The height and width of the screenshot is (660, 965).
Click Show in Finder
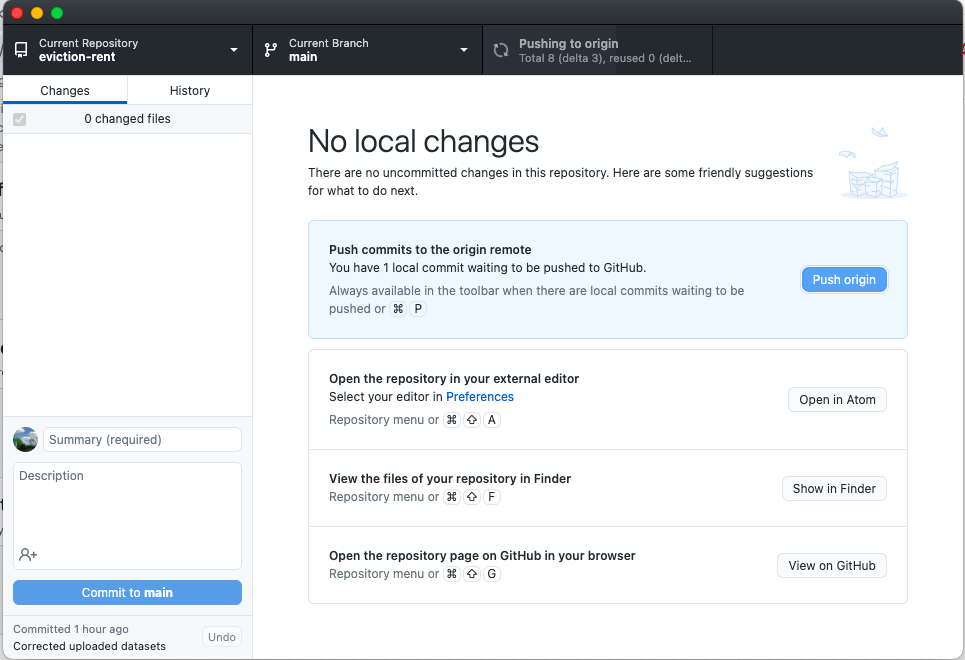834,488
